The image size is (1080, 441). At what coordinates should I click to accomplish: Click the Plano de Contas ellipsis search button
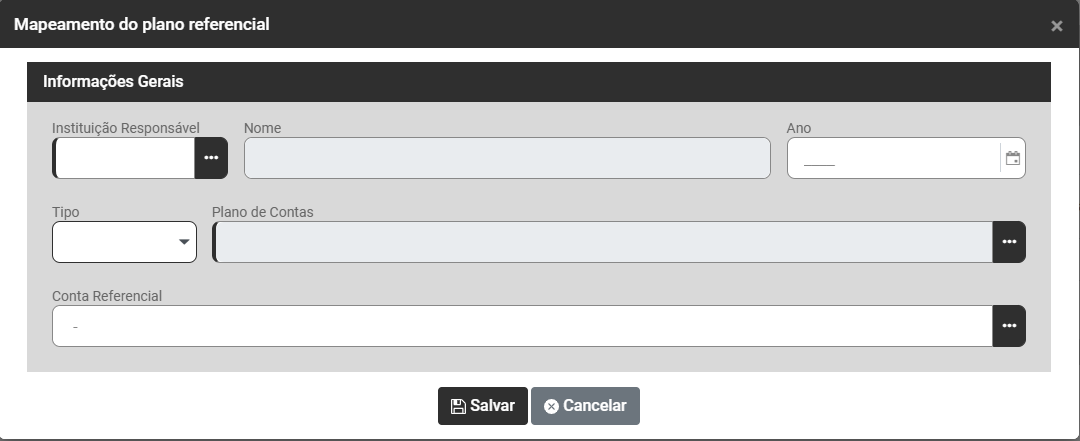1009,242
